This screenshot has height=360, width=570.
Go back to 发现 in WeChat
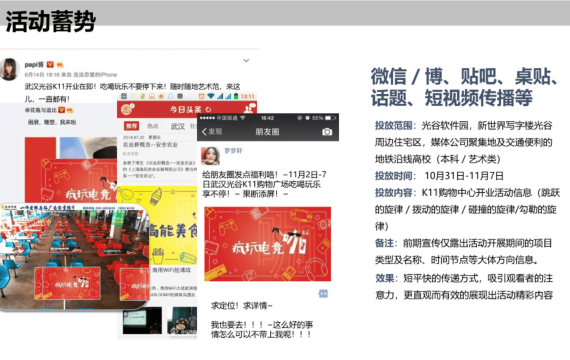pos(212,131)
